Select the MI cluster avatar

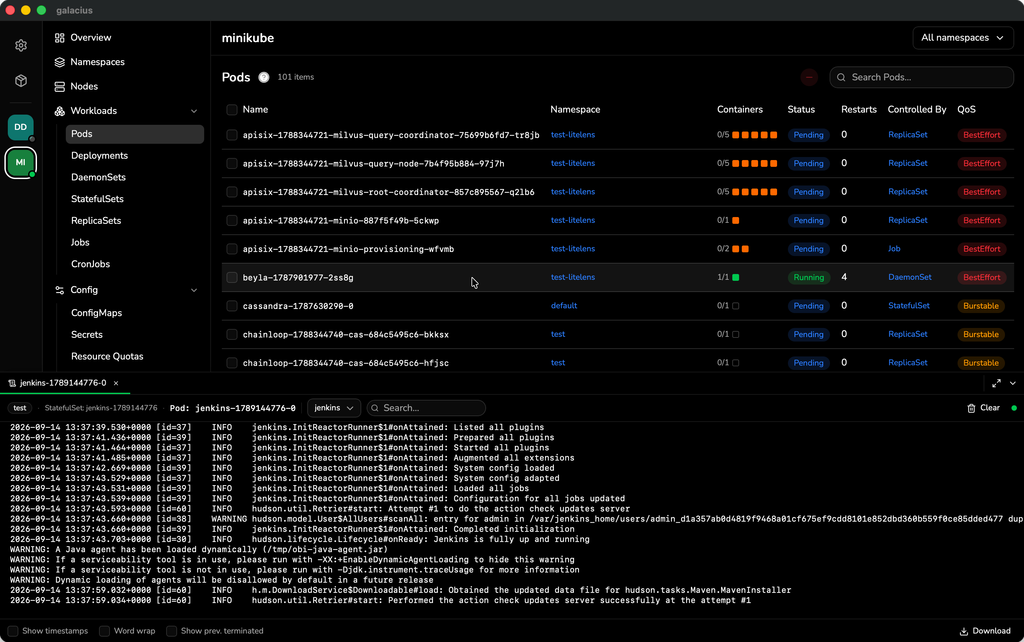point(21,162)
